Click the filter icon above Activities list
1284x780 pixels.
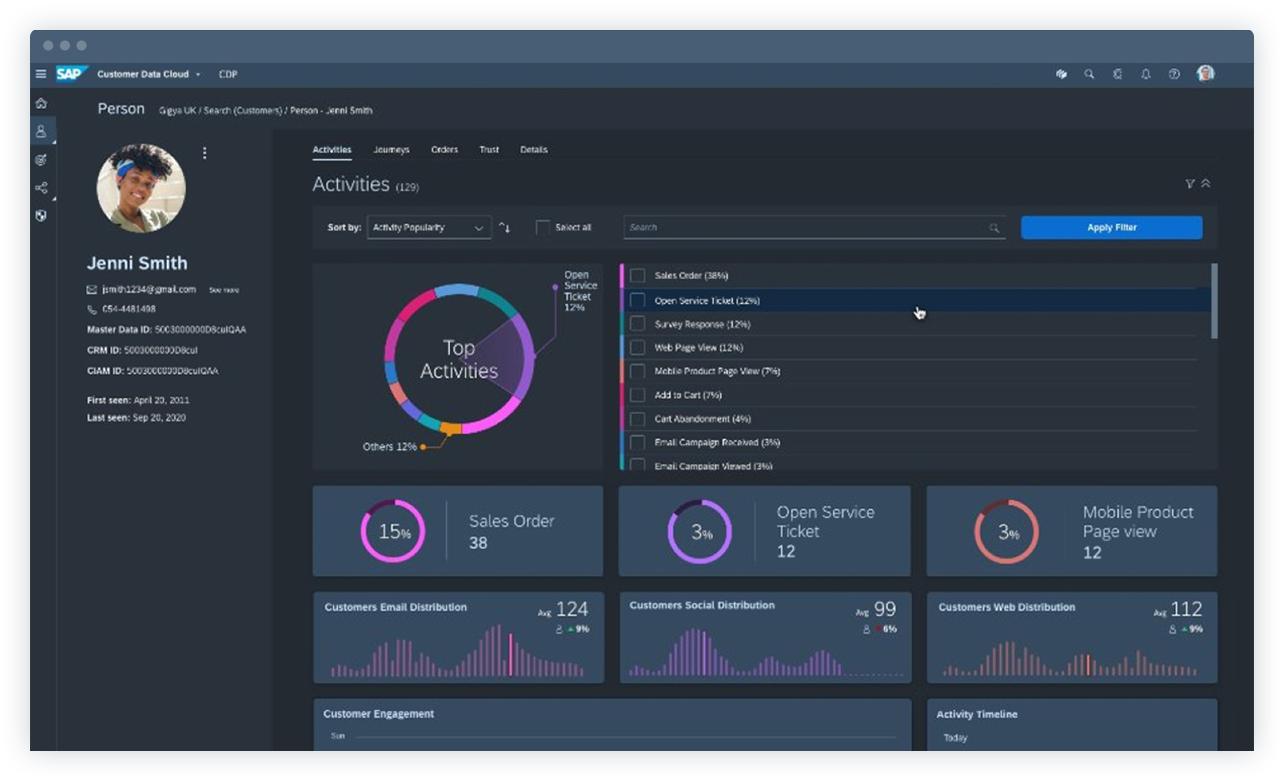tap(1189, 183)
